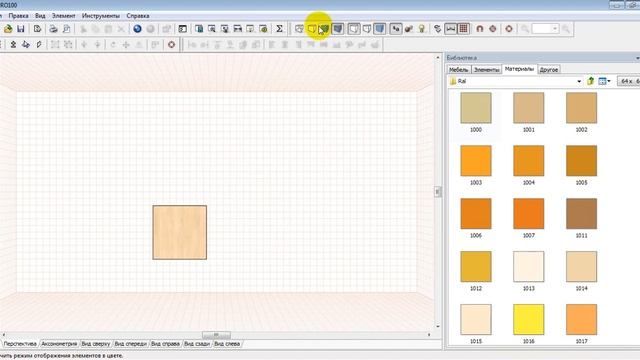Screen dimensions: 640x360
Task: Click the open project folder icon
Action: click(x=8, y=29)
